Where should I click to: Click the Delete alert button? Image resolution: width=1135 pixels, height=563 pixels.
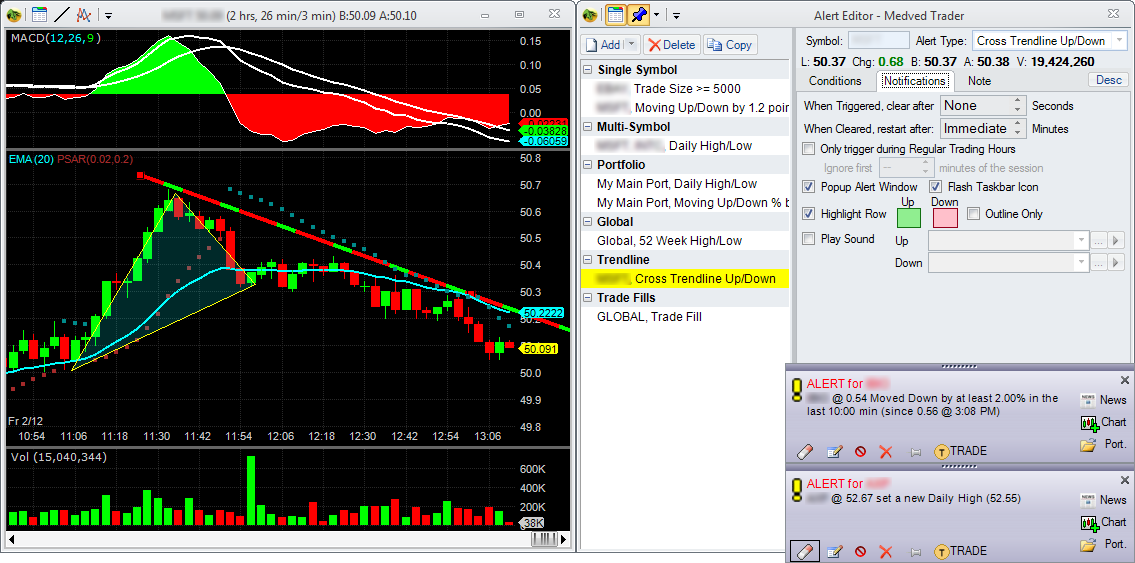click(x=671, y=45)
